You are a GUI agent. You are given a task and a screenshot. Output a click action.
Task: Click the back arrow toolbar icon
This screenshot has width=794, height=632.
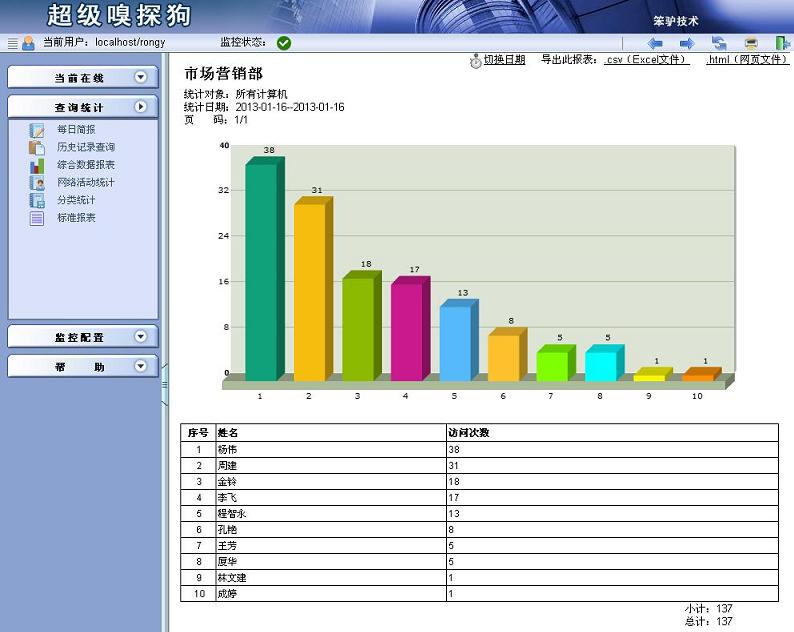point(655,43)
